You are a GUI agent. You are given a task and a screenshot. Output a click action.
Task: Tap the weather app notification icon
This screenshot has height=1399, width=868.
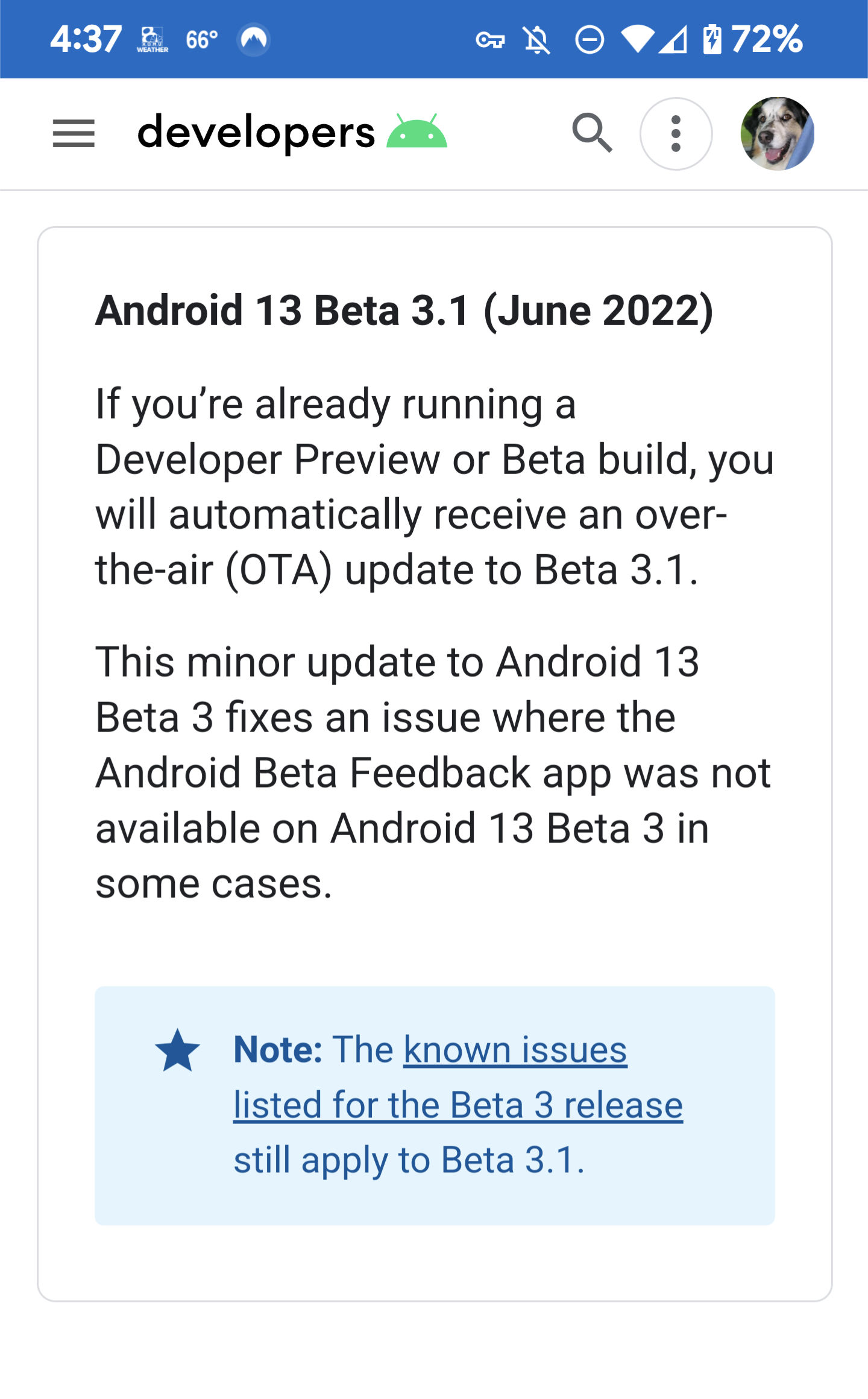pos(153,40)
